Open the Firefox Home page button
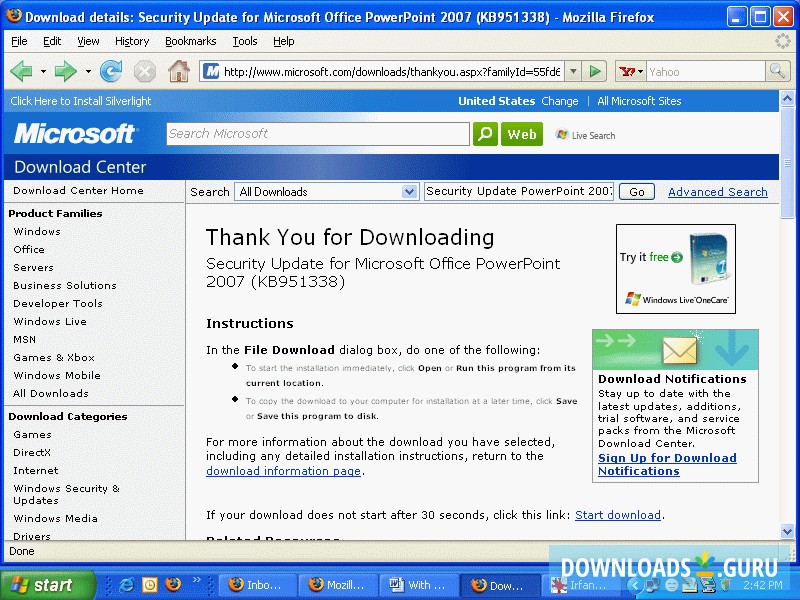 (179, 71)
